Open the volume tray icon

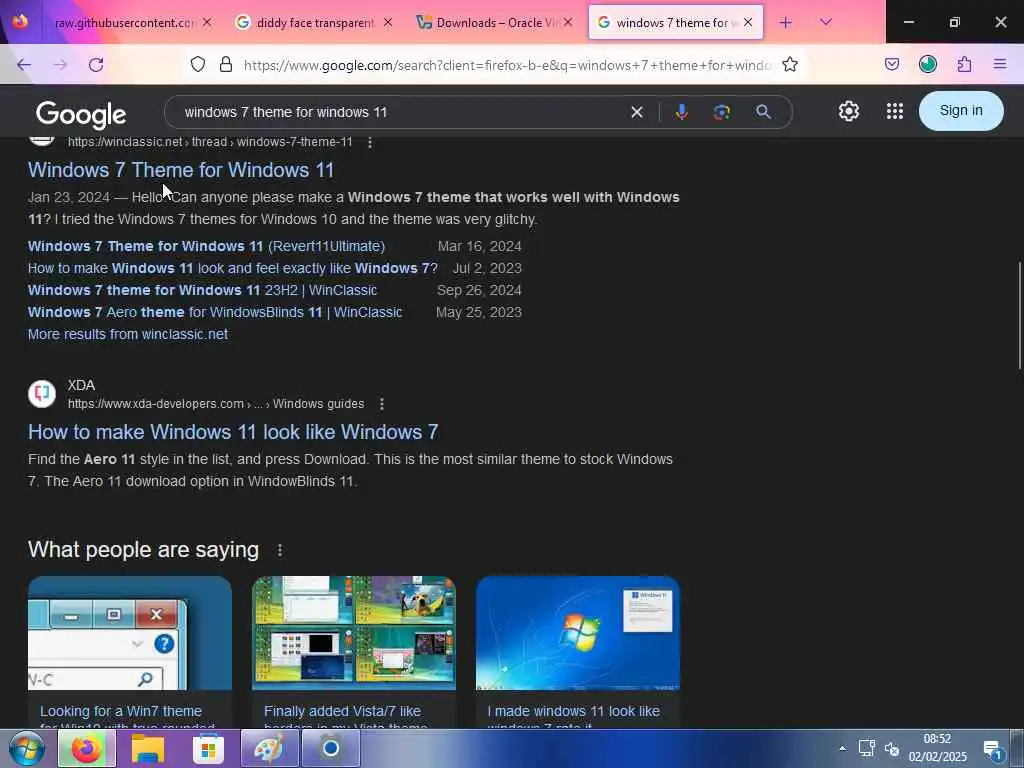[x=892, y=748]
